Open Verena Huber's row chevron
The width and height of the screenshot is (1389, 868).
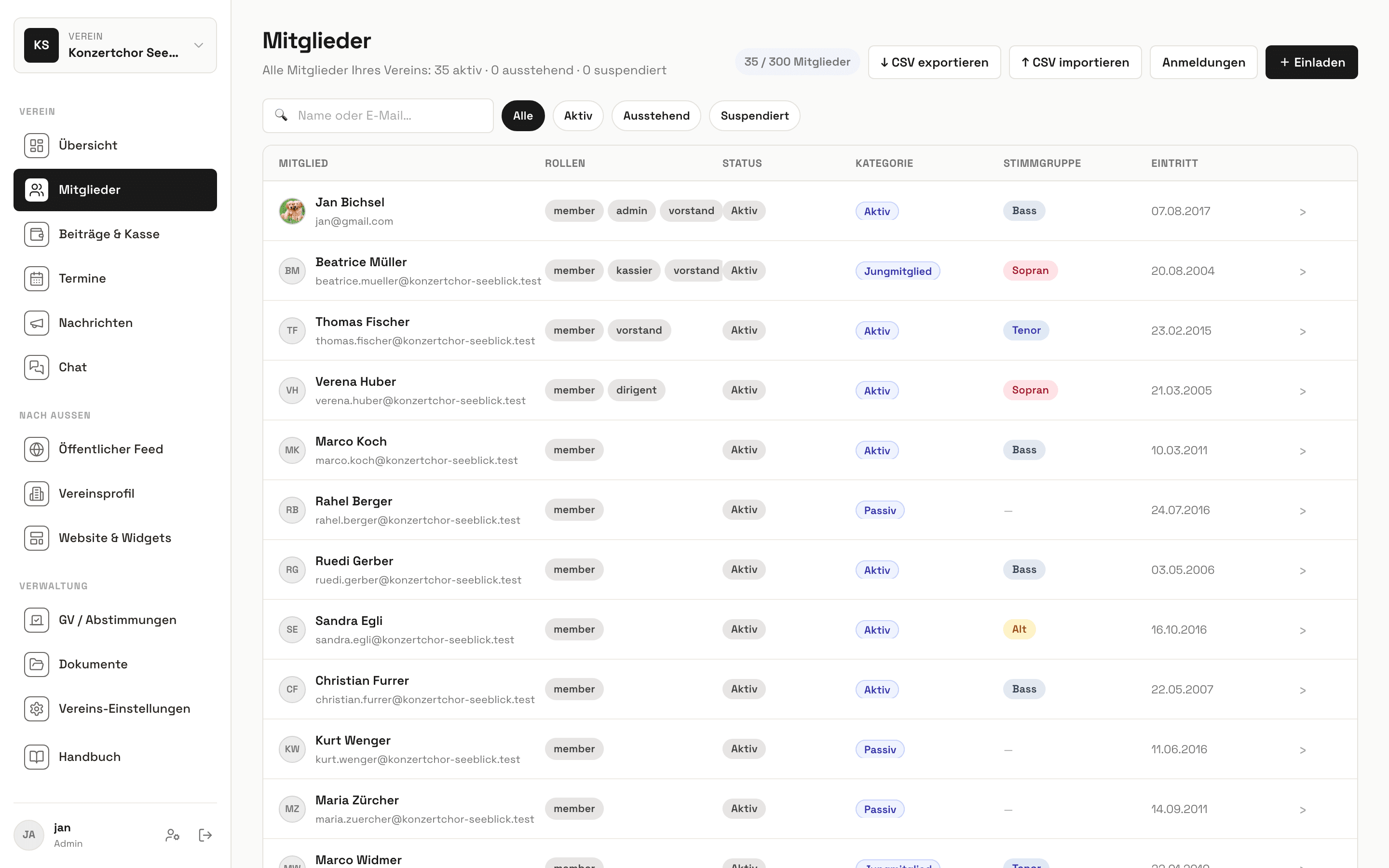(1302, 391)
